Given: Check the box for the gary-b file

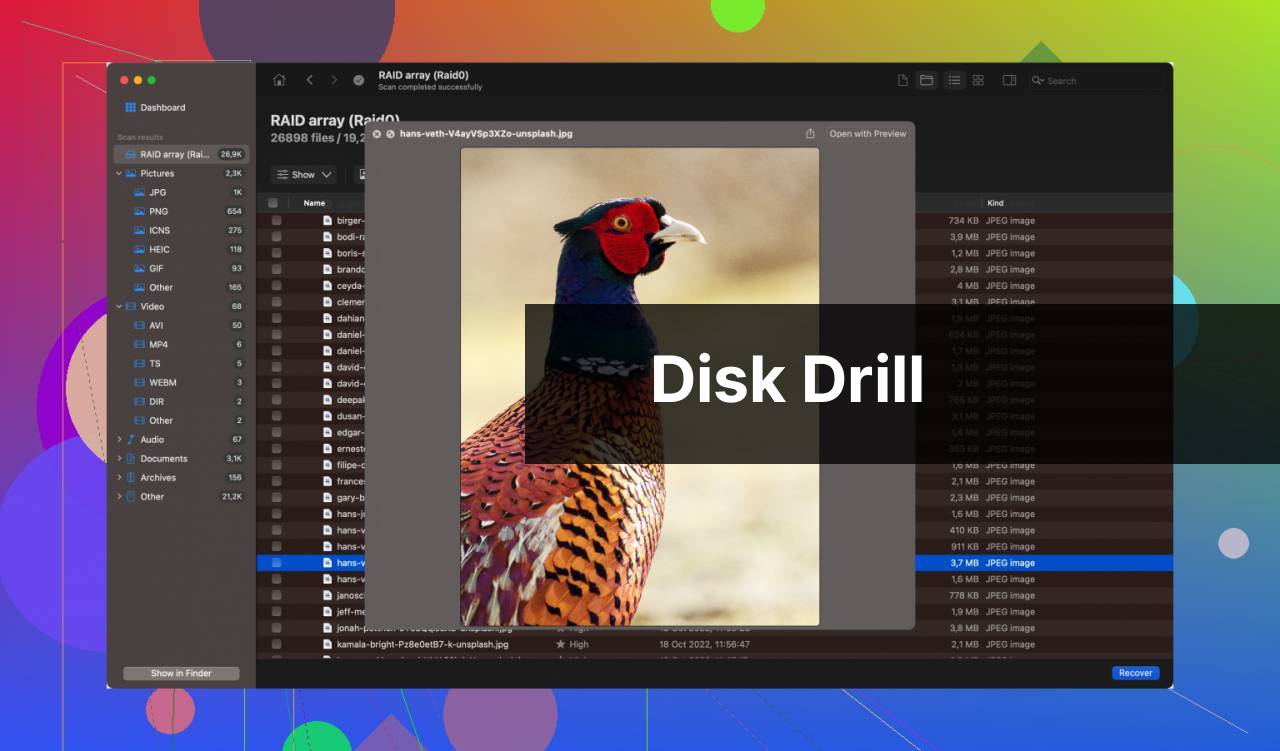Looking at the screenshot, I should point(276,497).
